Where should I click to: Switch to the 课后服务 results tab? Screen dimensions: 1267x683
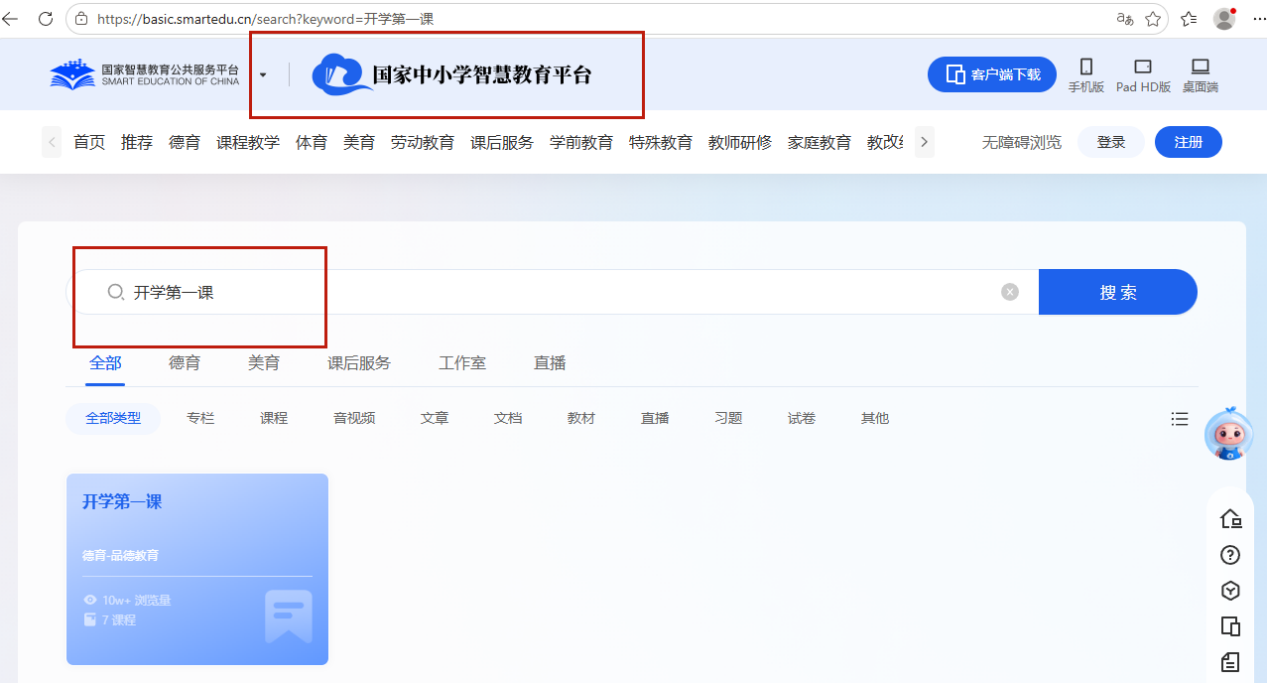click(x=359, y=363)
